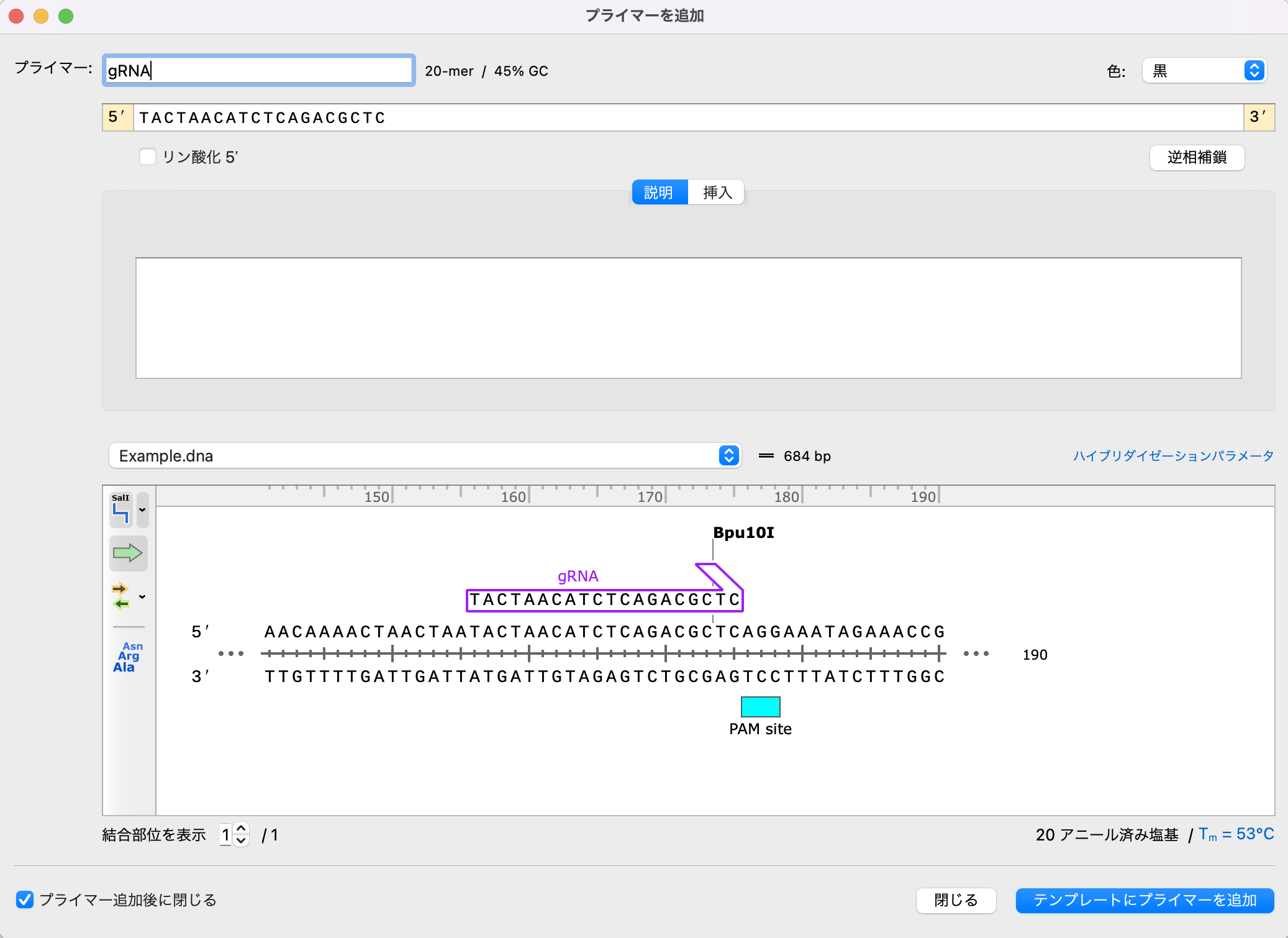
Task: Toggle display of SalI enzyme sites
Action: 121,509
